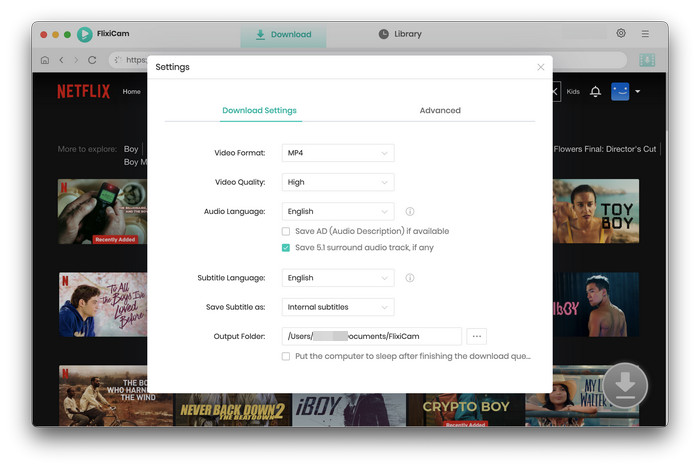
Task: Open the hamburger menu icon
Action: point(645,33)
